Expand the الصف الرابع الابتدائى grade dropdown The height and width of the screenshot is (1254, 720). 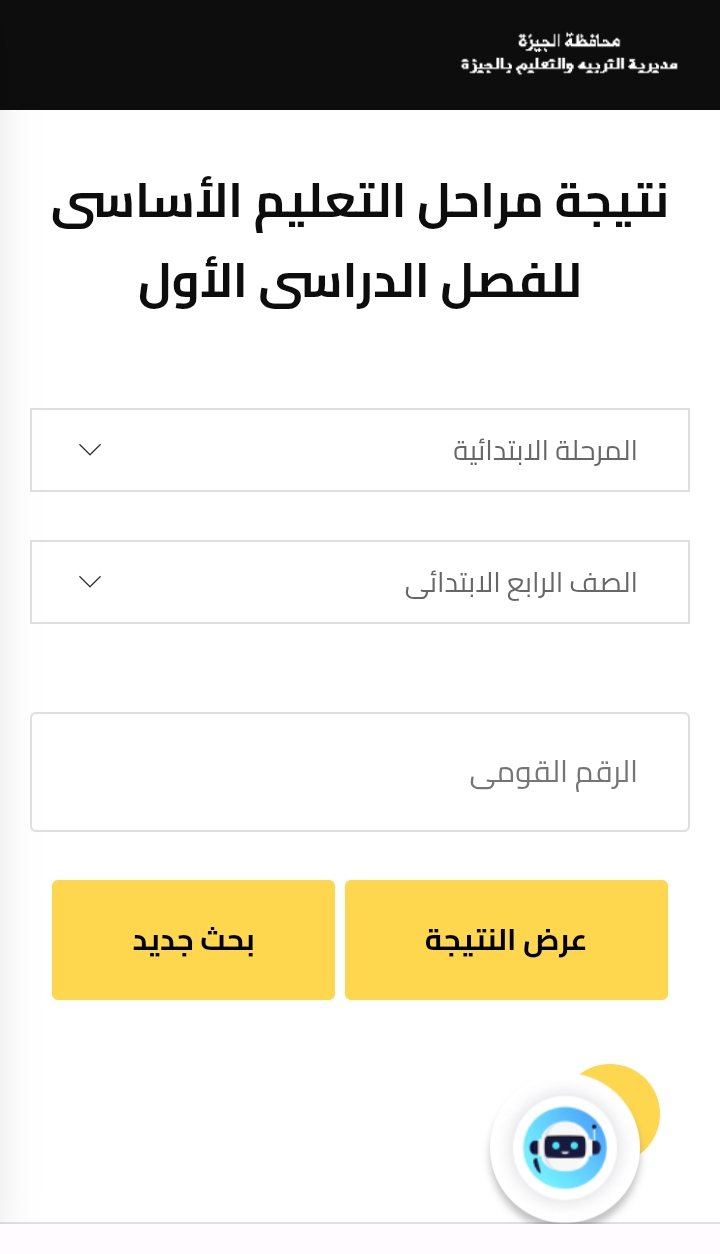pos(360,582)
